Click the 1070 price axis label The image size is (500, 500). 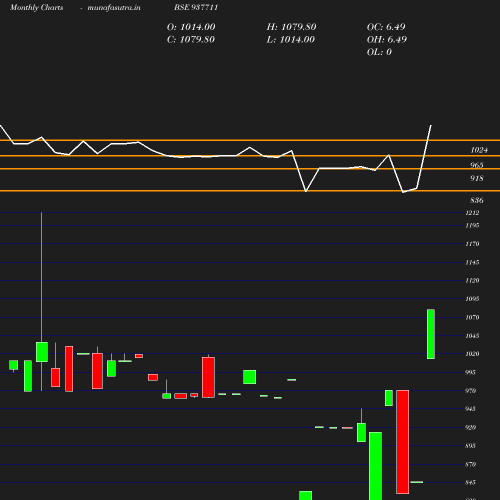(472, 317)
